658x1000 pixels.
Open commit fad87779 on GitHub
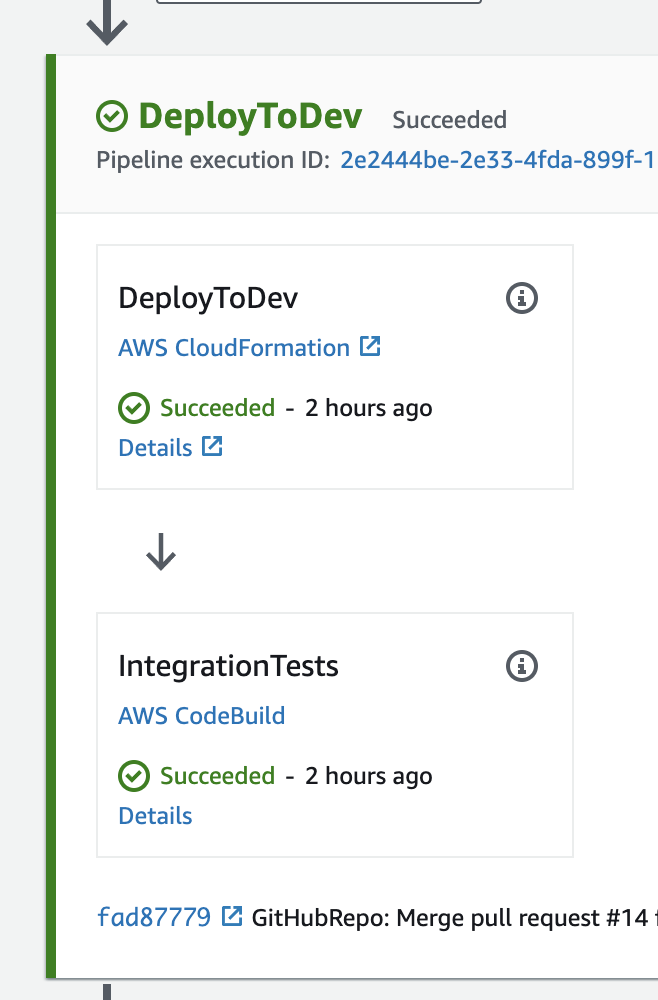(154, 917)
